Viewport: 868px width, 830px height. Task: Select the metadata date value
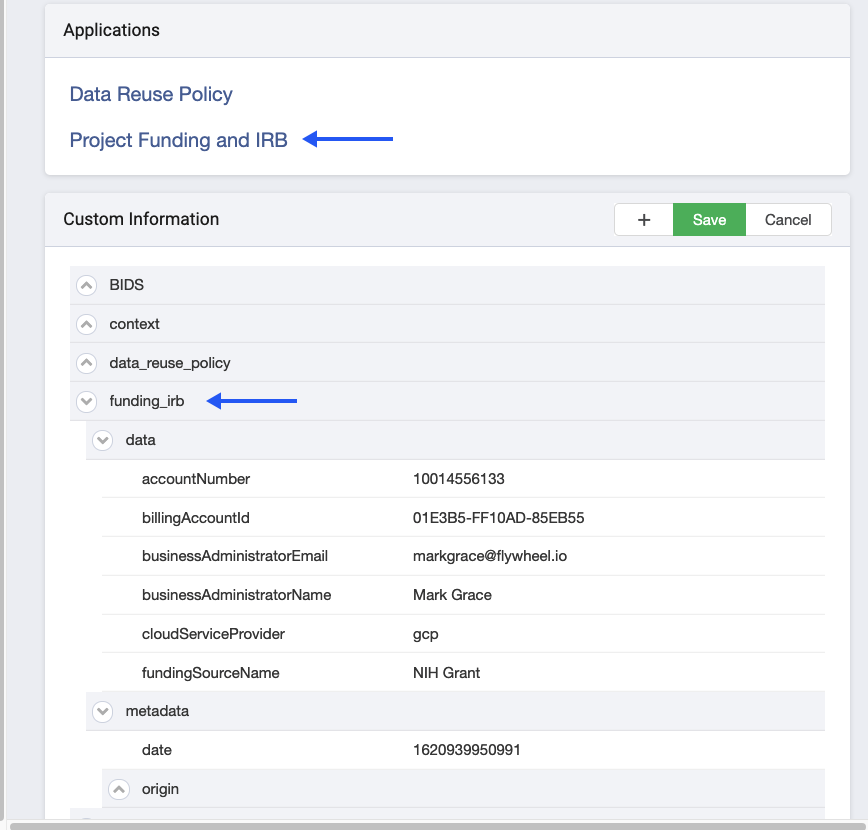tap(467, 750)
